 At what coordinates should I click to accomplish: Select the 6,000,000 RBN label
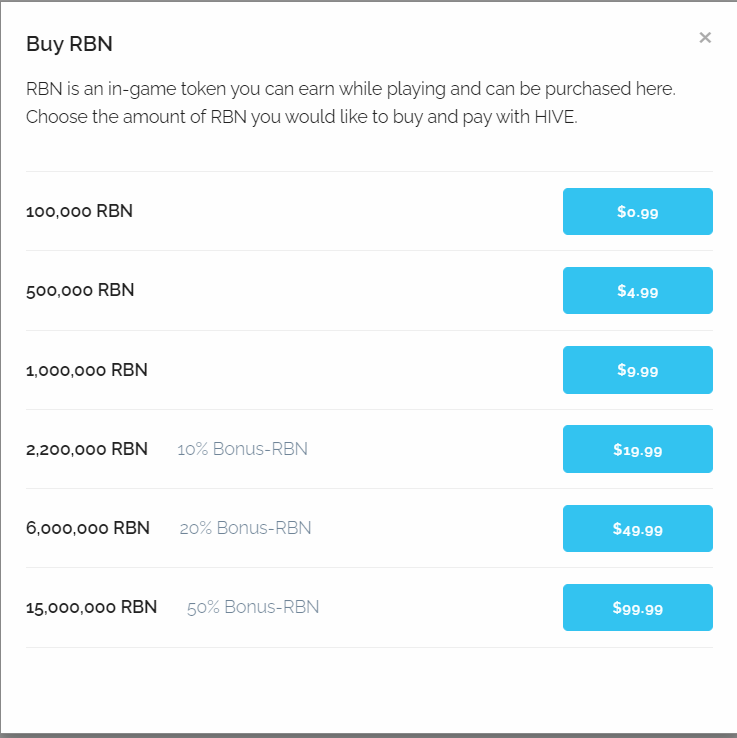point(88,528)
